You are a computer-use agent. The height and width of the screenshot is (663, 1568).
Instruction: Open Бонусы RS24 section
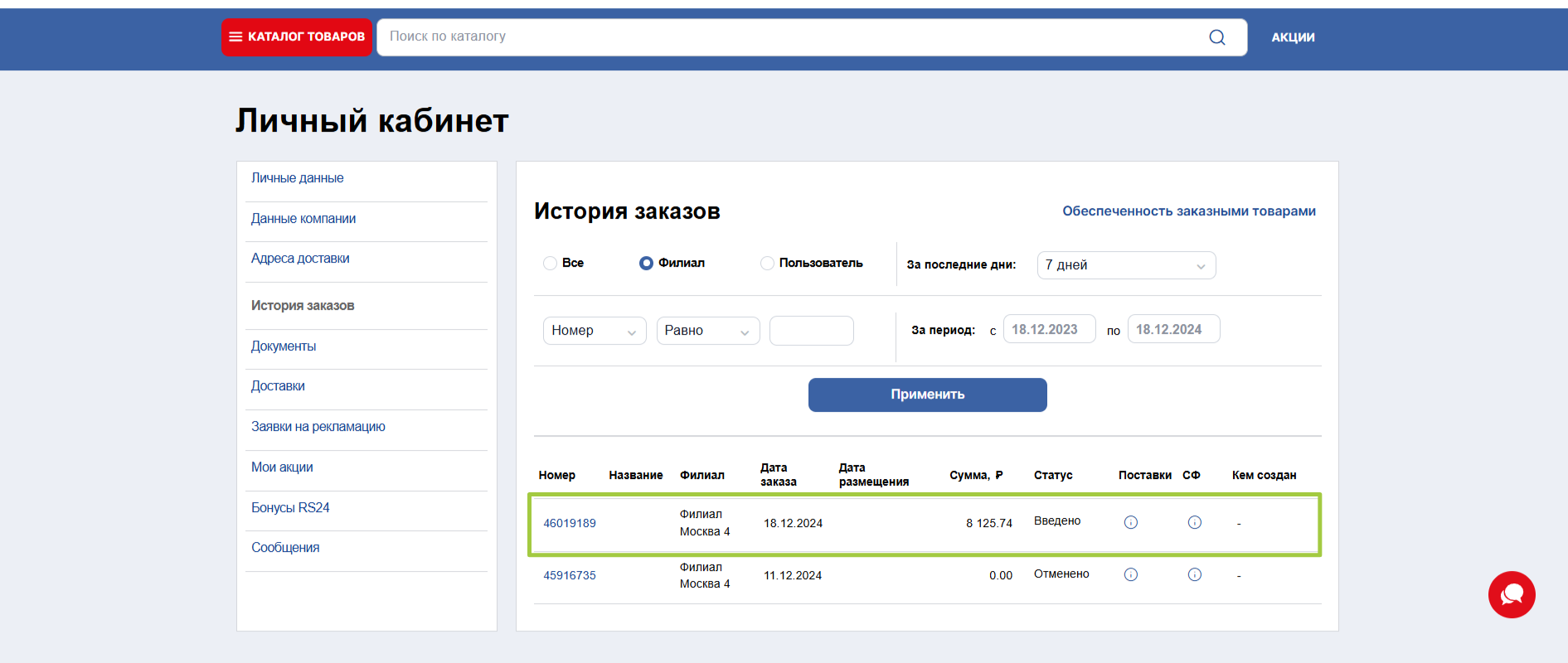[x=290, y=508]
